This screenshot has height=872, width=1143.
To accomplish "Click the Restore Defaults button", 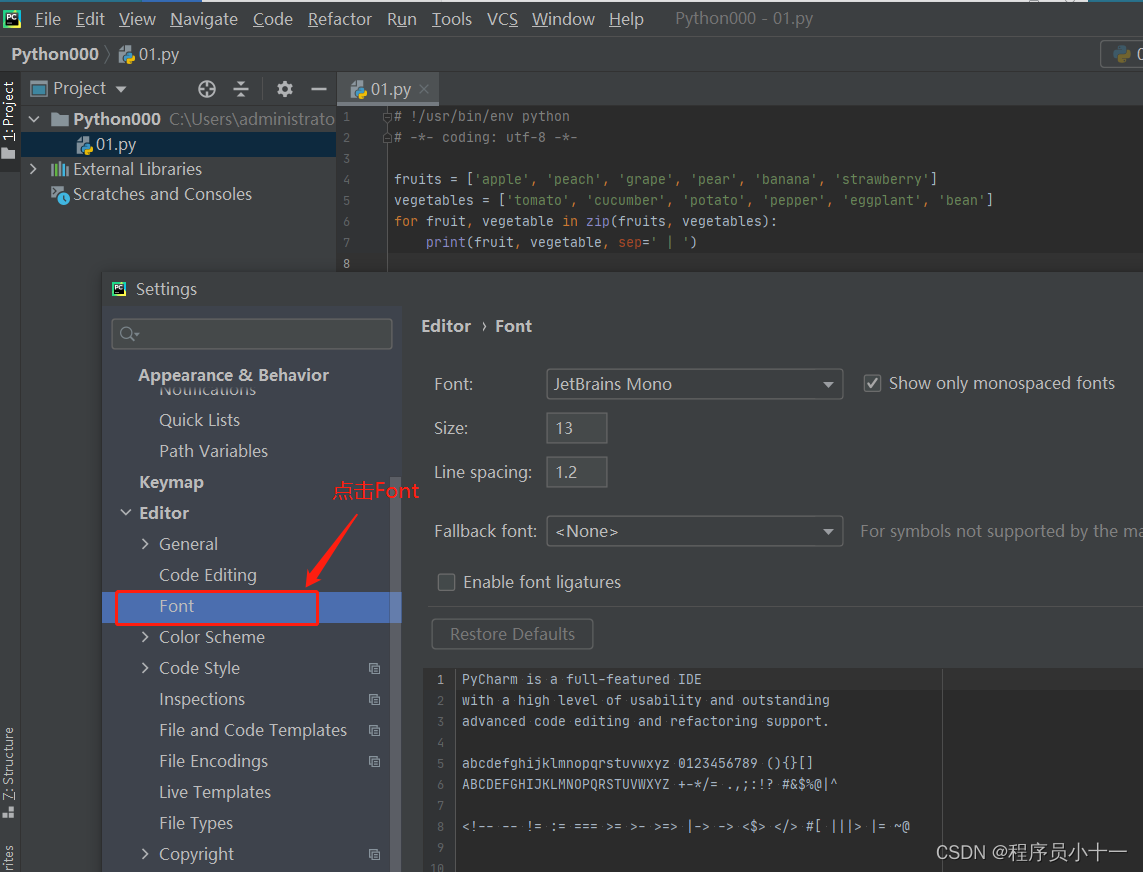I will pyautogui.click(x=512, y=634).
